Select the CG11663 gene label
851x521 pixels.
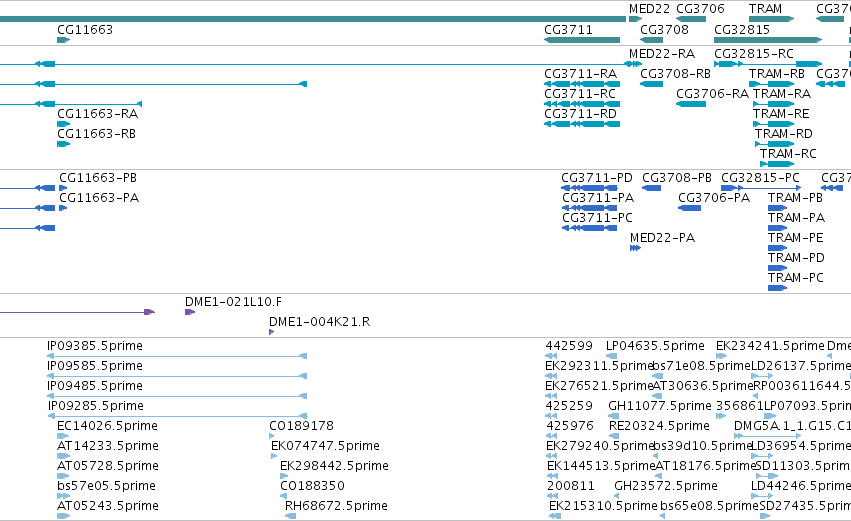(x=85, y=30)
